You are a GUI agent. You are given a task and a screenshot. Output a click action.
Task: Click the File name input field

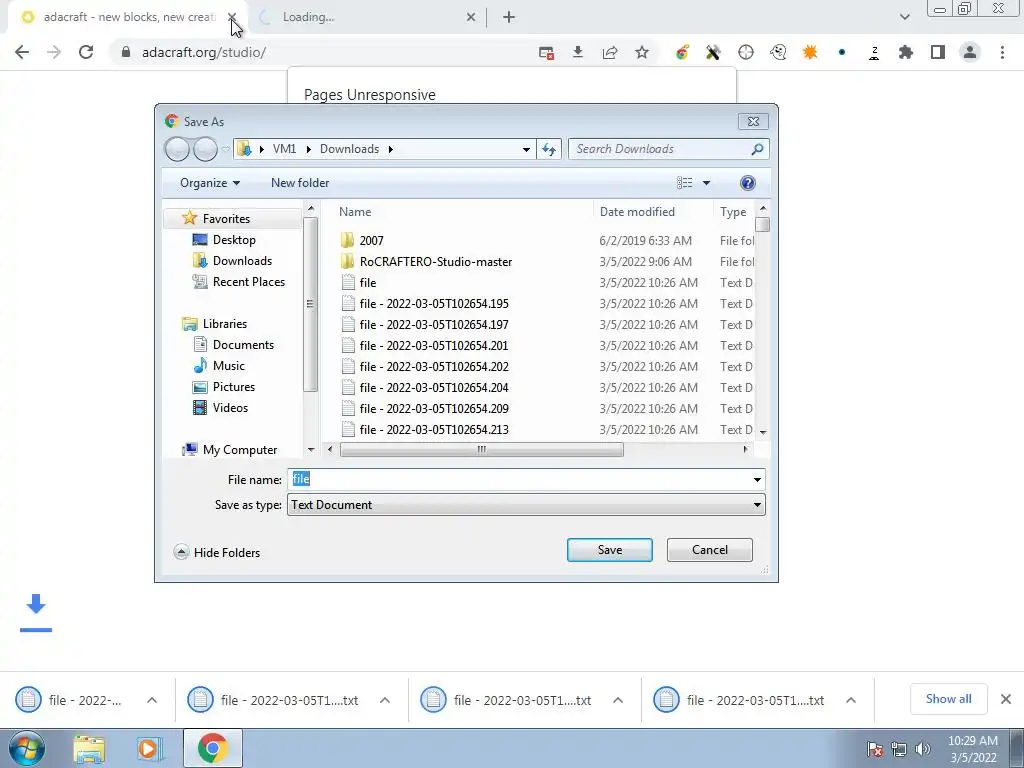tap(526, 479)
